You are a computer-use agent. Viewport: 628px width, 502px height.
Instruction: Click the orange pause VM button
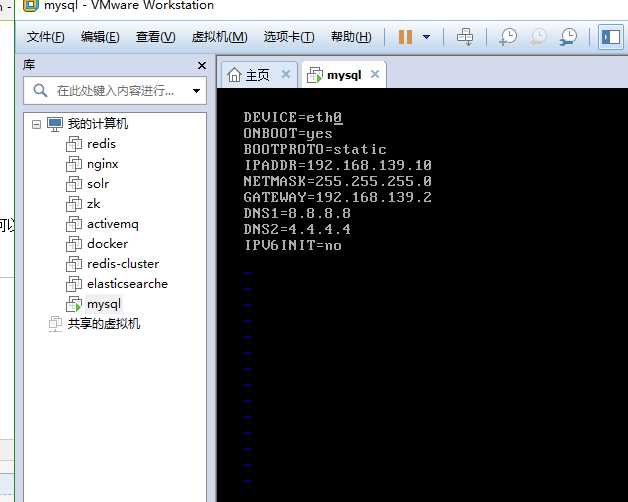405,37
